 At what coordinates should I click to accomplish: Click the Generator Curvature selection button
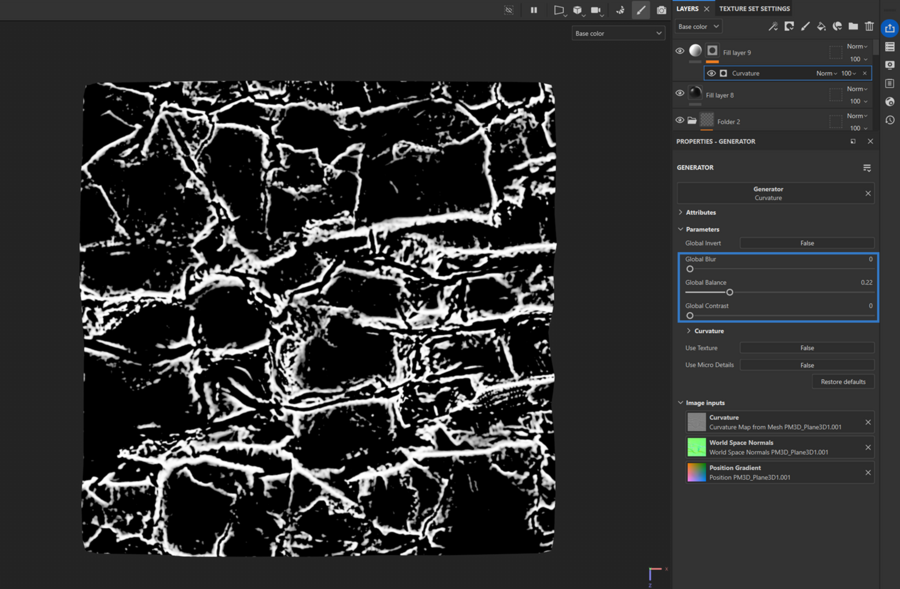(768, 193)
